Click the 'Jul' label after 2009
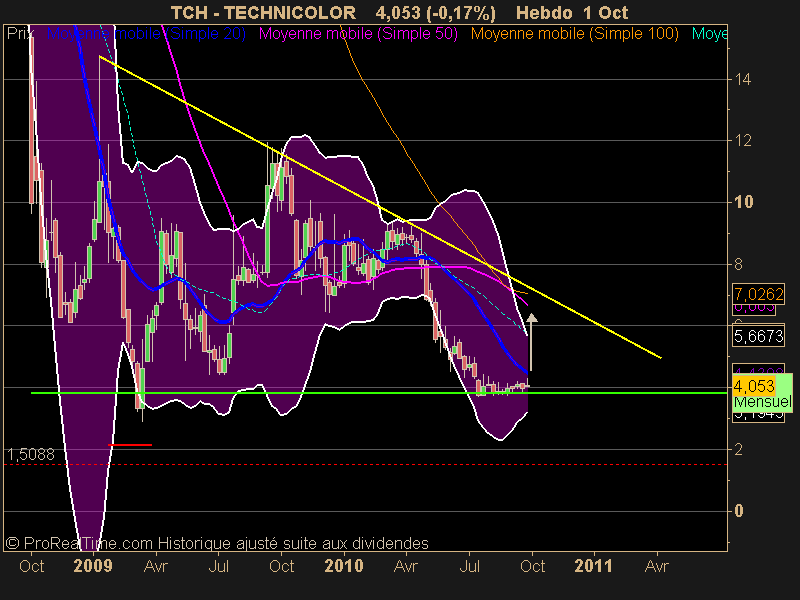 (219, 566)
